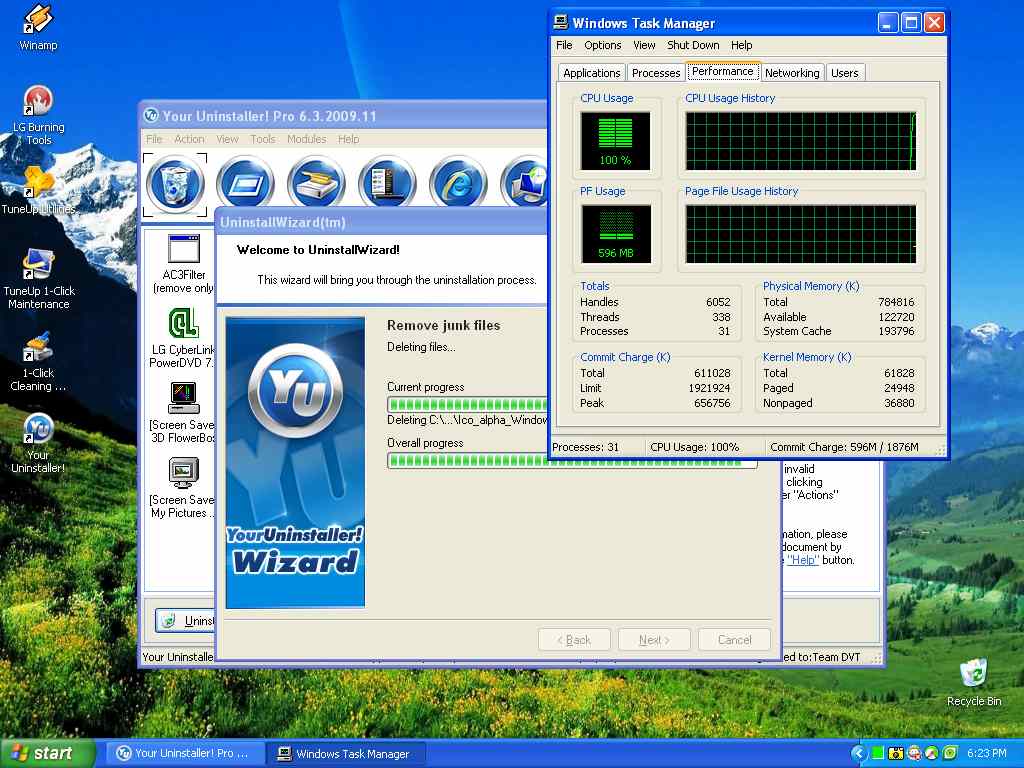Click the Commit Charge 596M / 1876M status
The image size is (1024, 768).
click(x=844, y=447)
